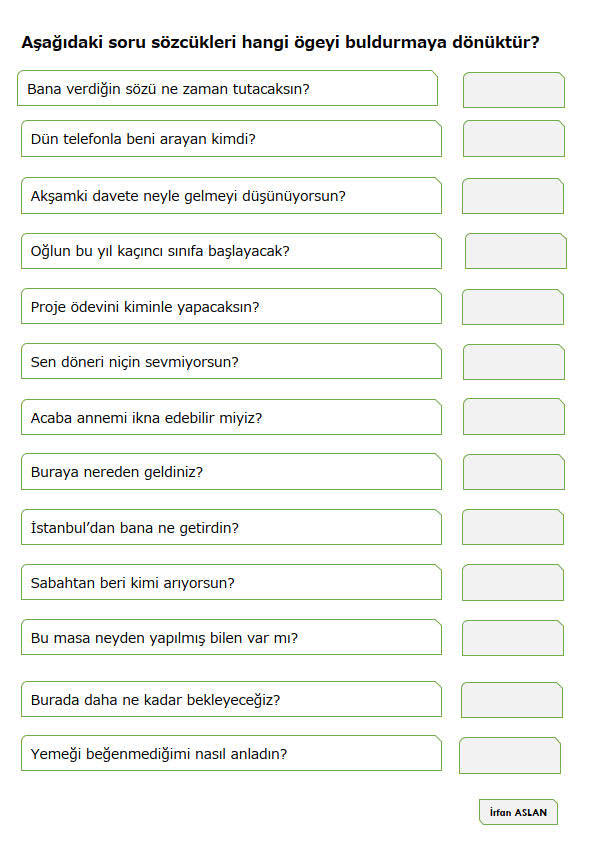
Task: Click the answer box beside 'Proje ödevini kiminle yapacaksın?'
Action: point(513,307)
